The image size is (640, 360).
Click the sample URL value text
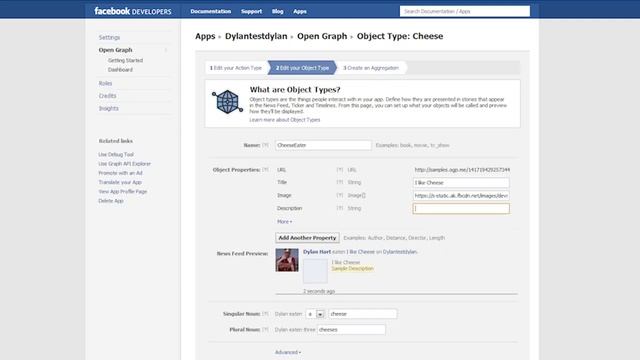point(462,169)
